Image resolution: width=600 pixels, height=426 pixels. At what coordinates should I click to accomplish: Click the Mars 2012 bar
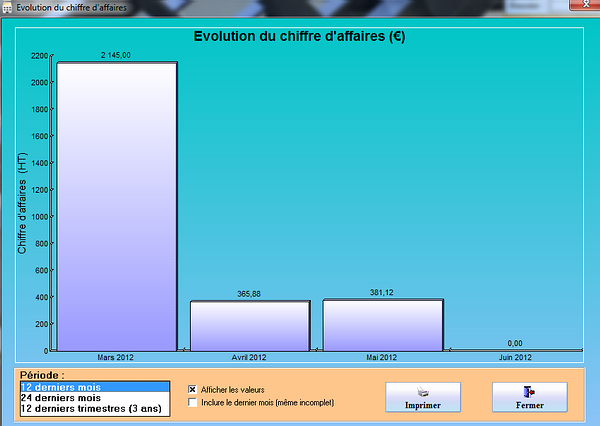pos(117,207)
